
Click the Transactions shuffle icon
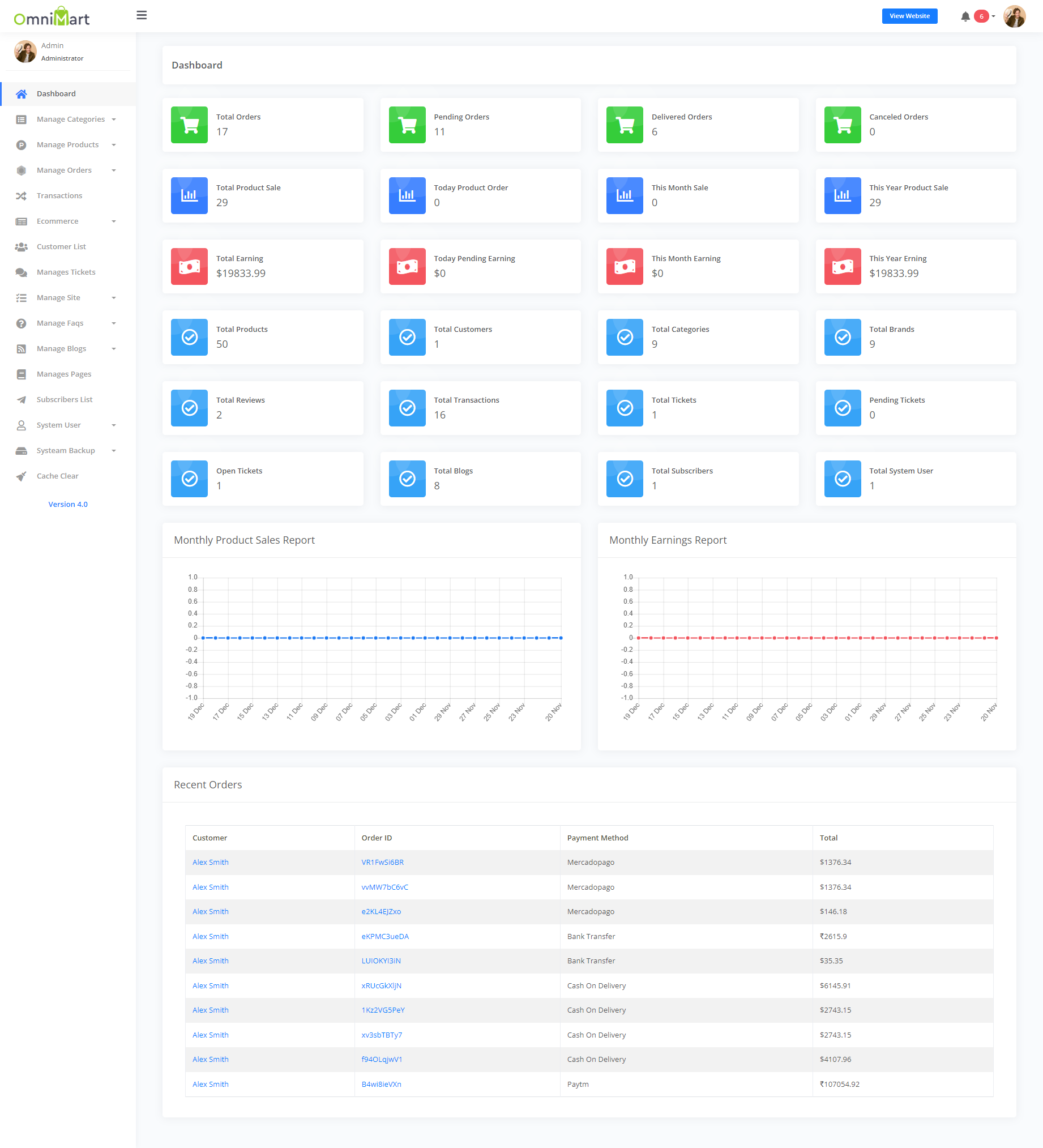[x=21, y=196]
